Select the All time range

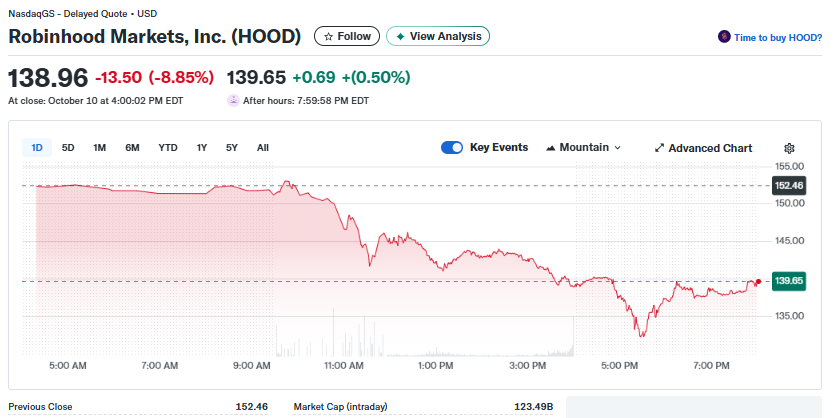pos(263,148)
